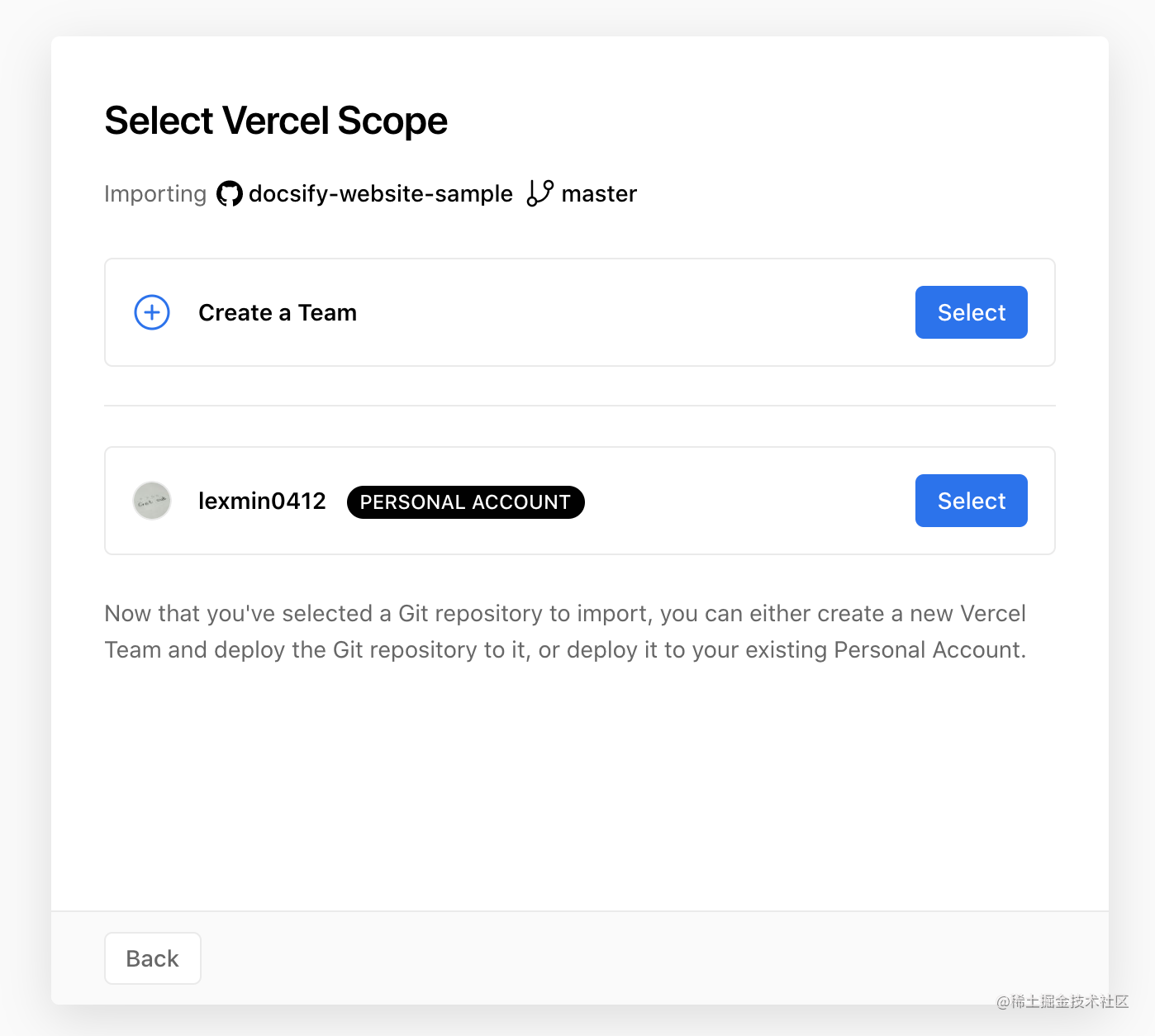
Task: Click the watermark text at bottom right
Action: 1062,1001
